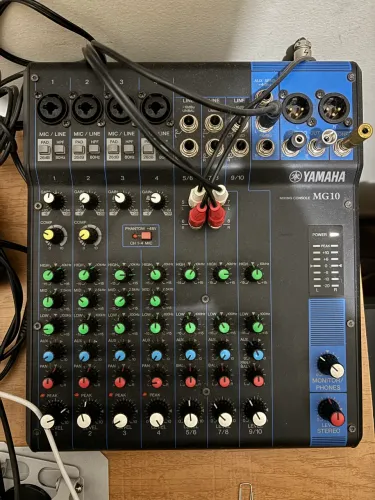Click the green LOW EQ knob on channel 5/6
The width and height of the screenshot is (375, 500).
pyautogui.click(x=190, y=327)
